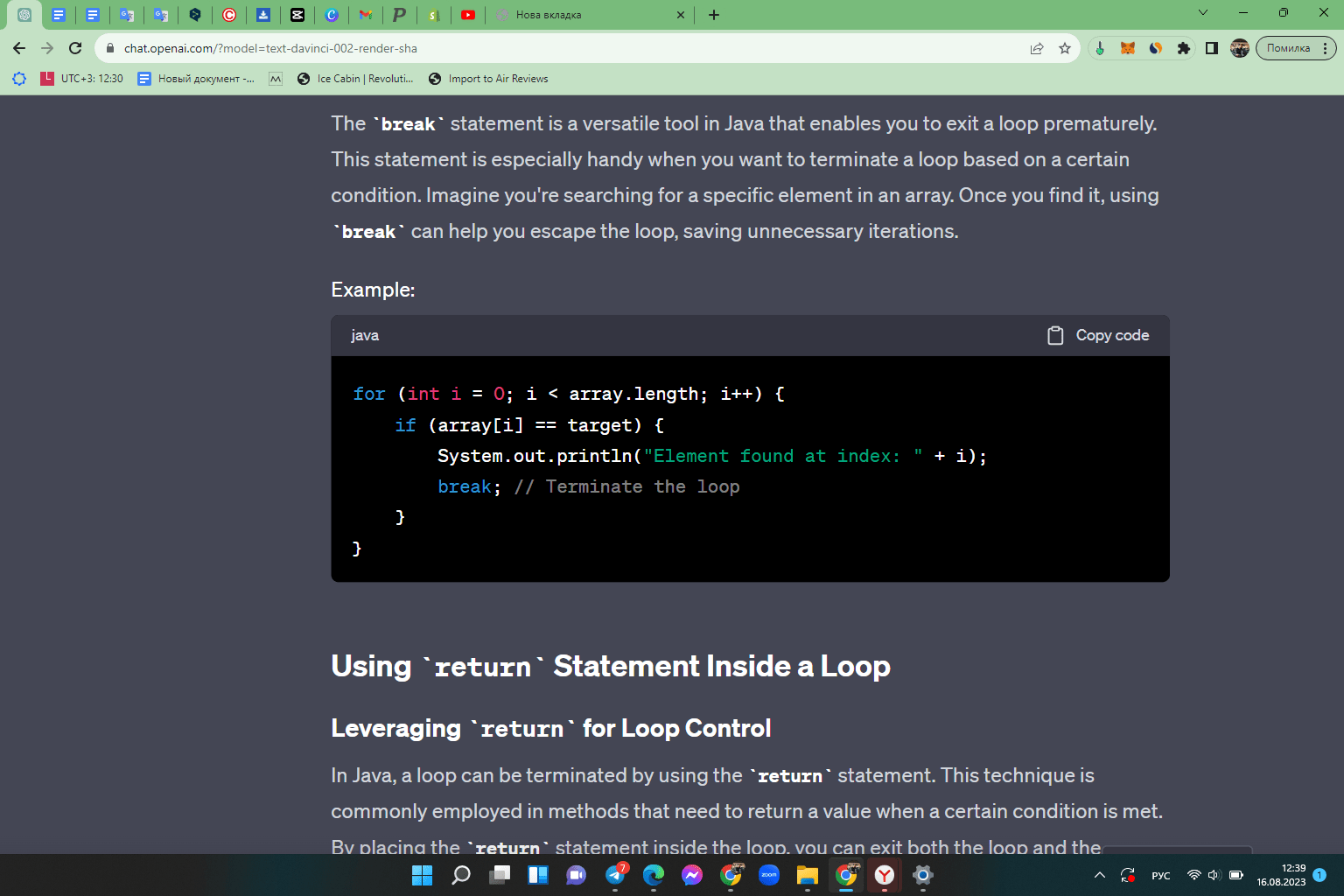The width and height of the screenshot is (1344, 896).
Task: View site information via the padlock icon
Action: click(109, 48)
